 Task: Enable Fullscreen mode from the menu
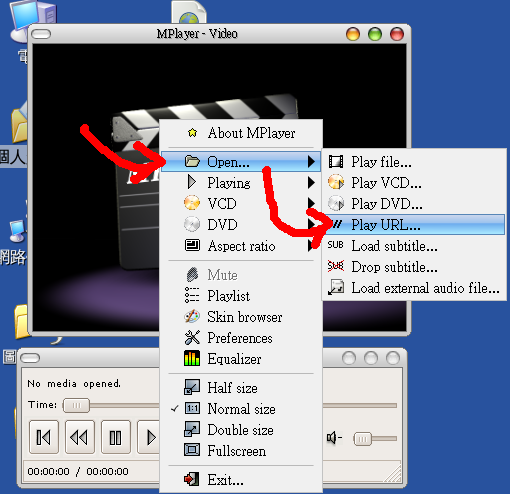tap(241, 451)
